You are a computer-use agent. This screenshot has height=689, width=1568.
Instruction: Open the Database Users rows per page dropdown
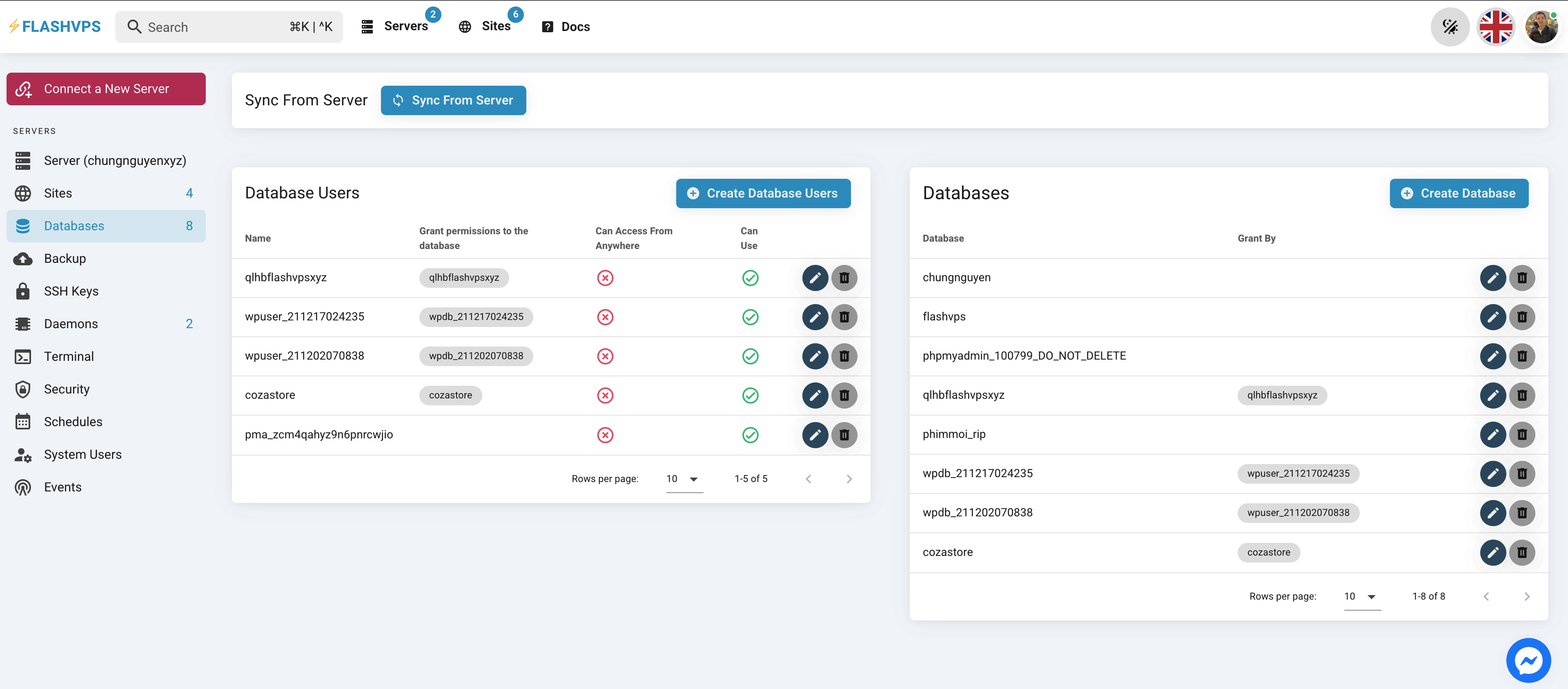683,478
